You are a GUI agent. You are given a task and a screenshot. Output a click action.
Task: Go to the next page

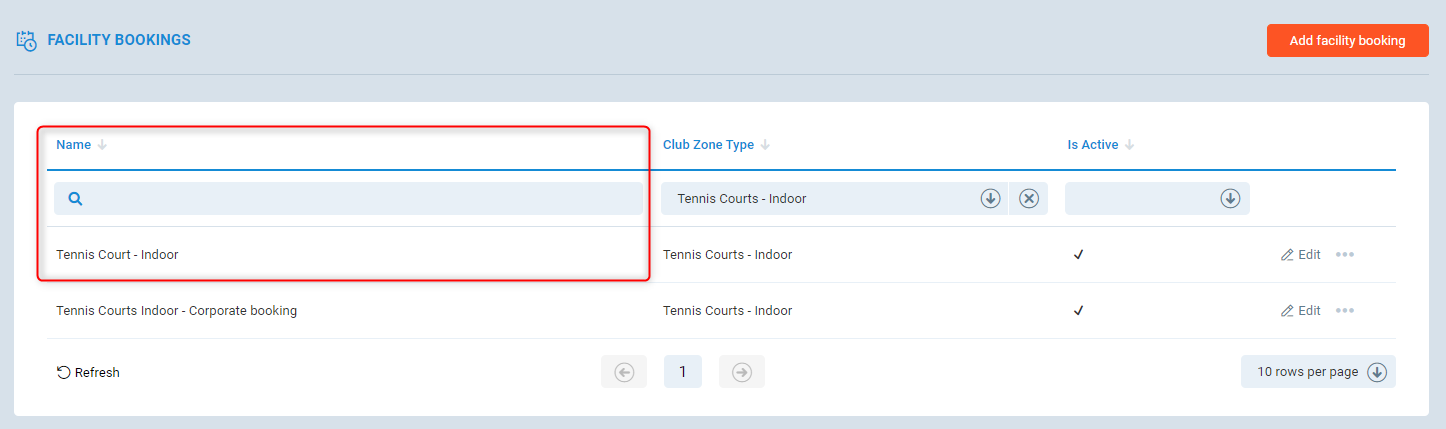[742, 372]
